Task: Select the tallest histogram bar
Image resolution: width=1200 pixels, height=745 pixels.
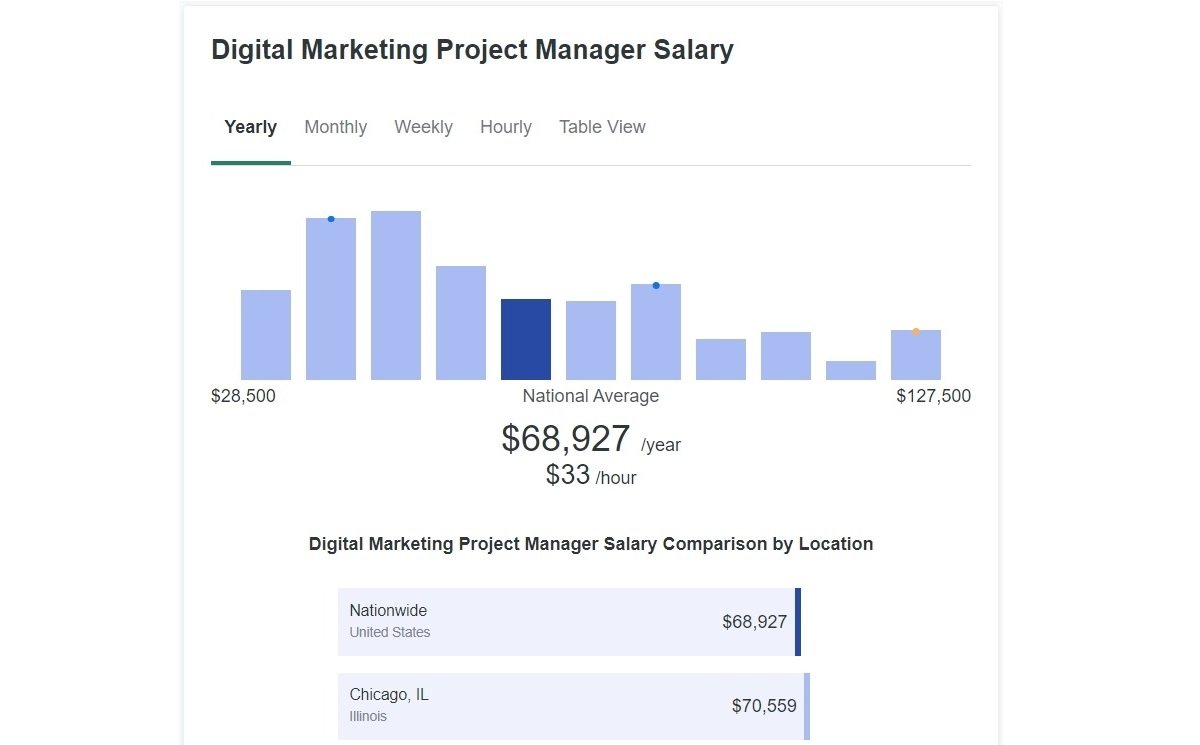Action: 395,295
